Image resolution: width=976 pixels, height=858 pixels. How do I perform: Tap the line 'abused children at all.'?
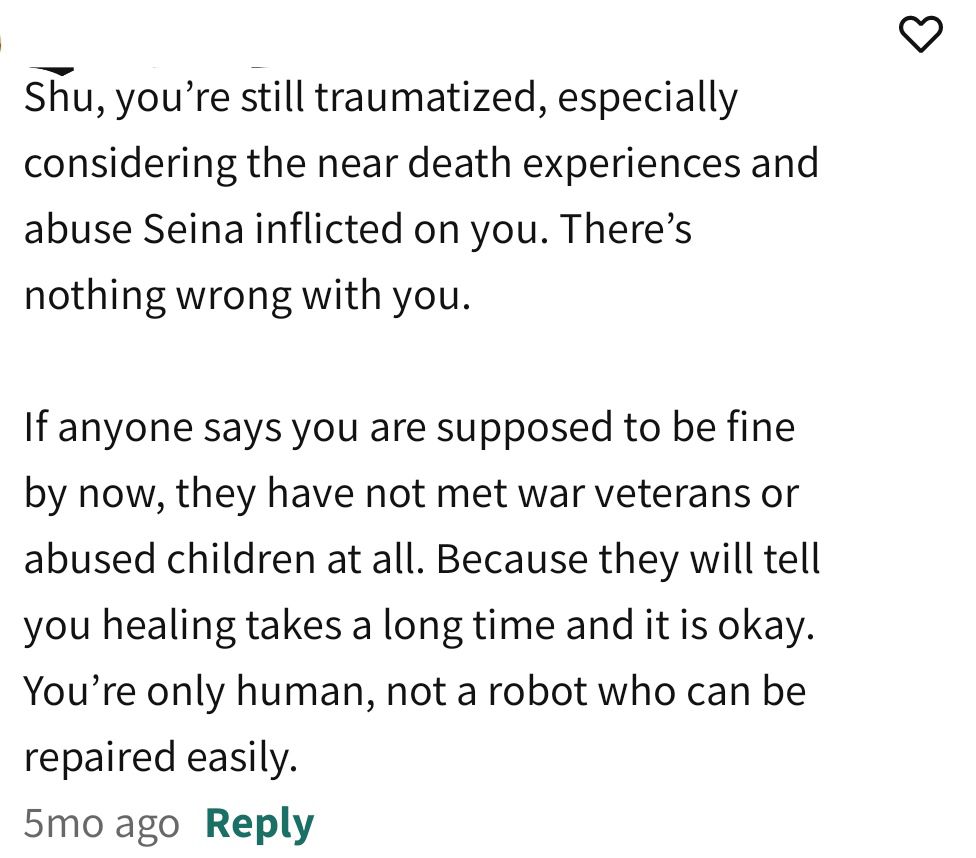point(224,559)
